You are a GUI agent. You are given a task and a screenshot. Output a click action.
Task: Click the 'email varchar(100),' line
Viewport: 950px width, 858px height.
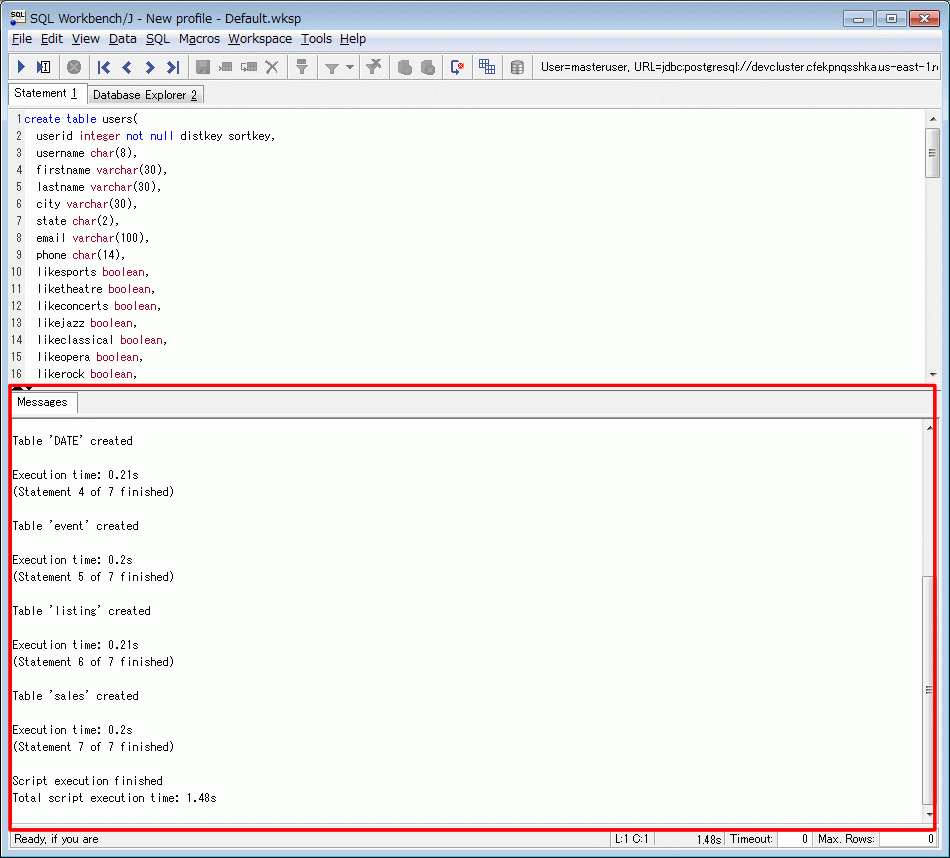[93, 238]
